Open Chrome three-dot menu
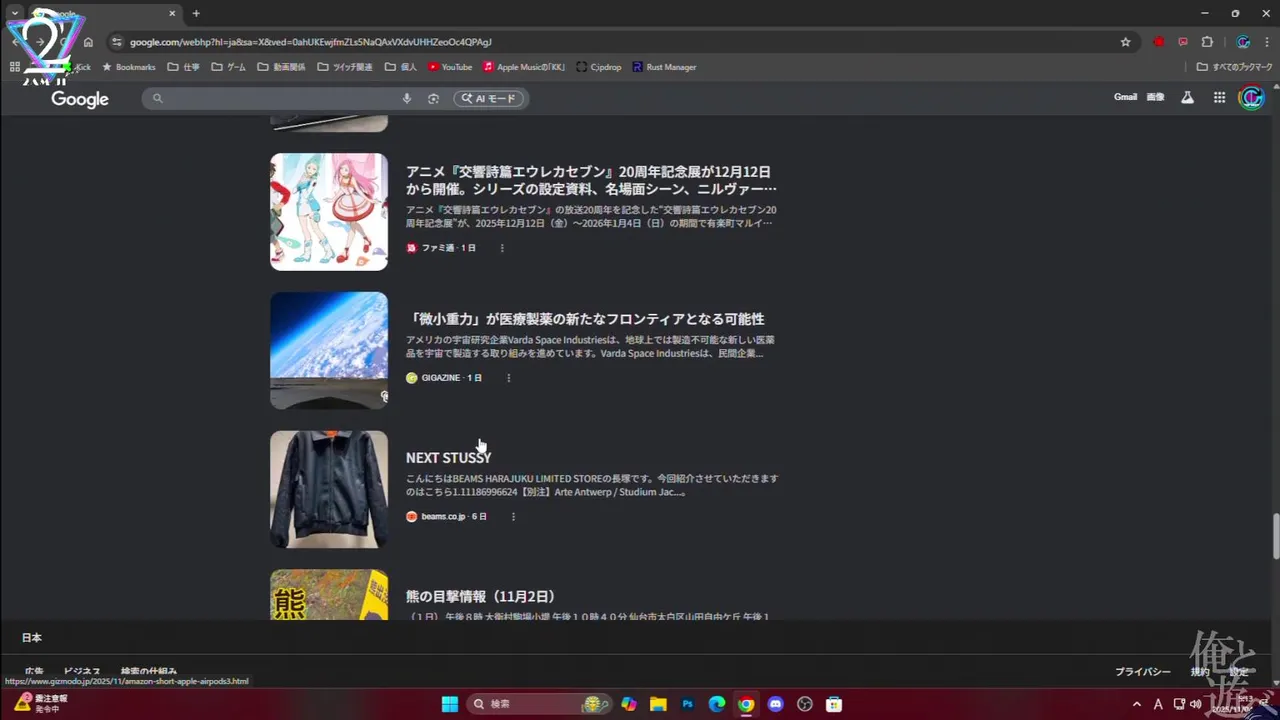 [x=1265, y=42]
